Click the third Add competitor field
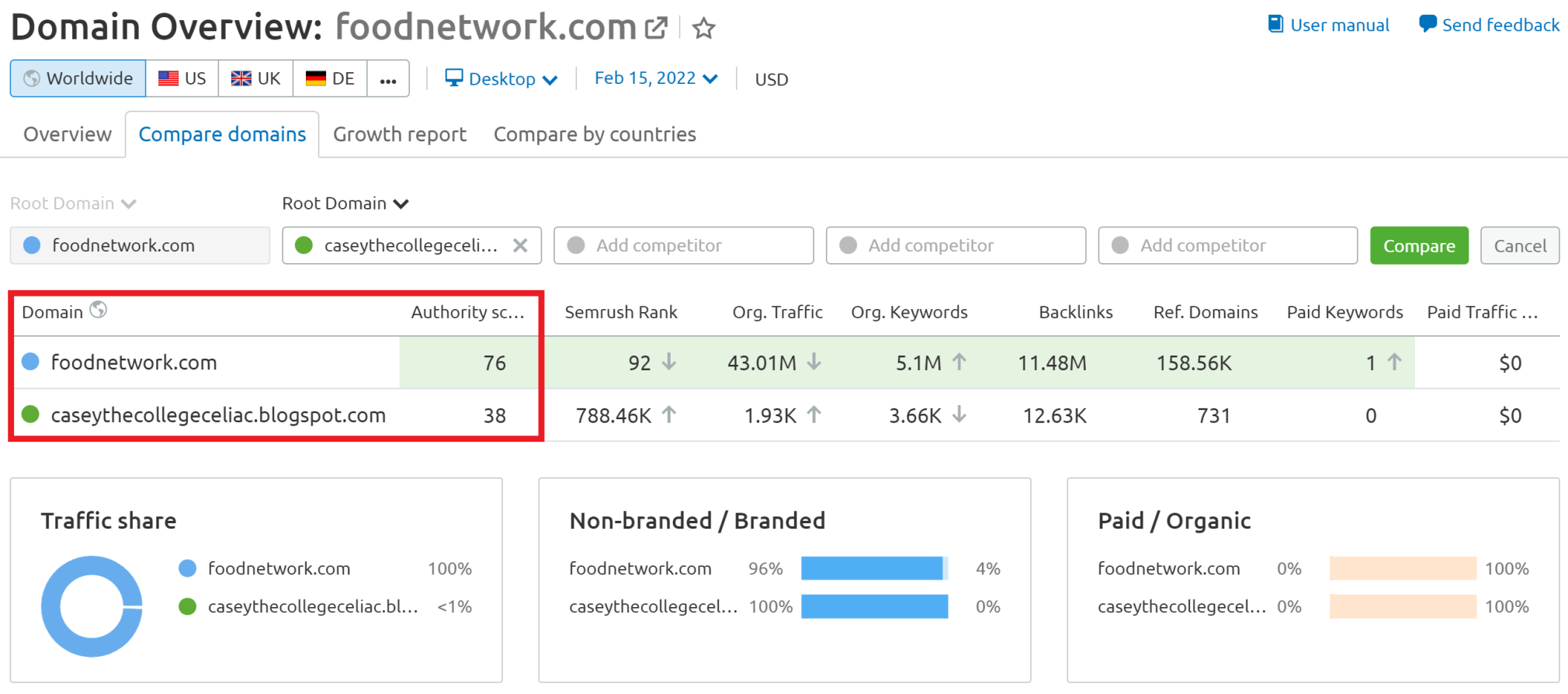Screen dimensions: 1568x694 1228,245
